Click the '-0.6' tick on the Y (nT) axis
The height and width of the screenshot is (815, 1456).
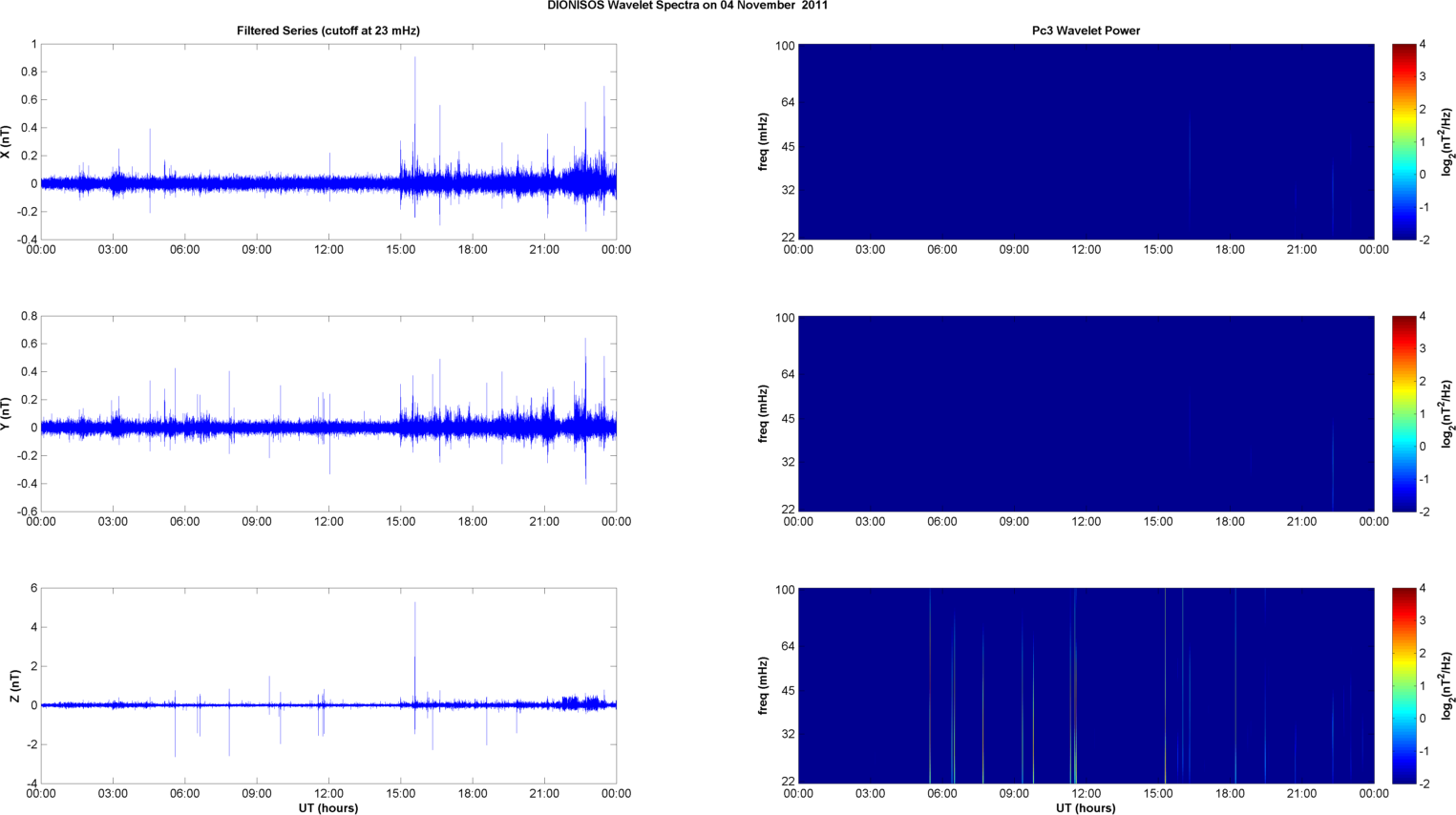(x=27, y=512)
